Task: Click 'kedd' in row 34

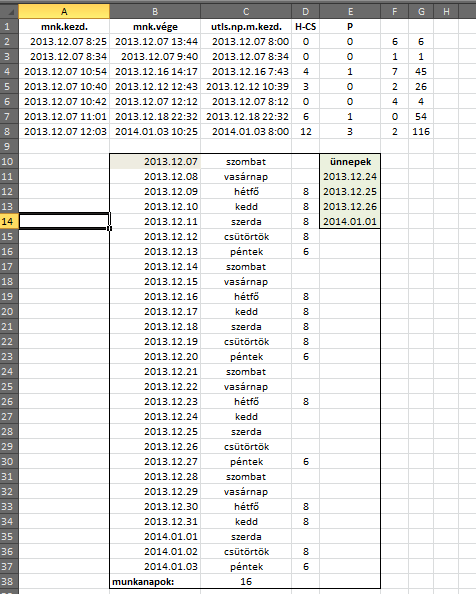Action: [246, 522]
